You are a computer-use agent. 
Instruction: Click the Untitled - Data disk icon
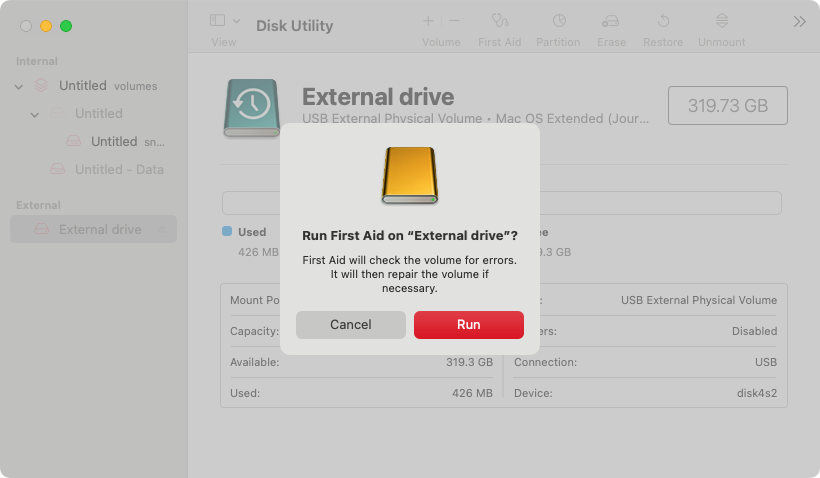[58, 169]
